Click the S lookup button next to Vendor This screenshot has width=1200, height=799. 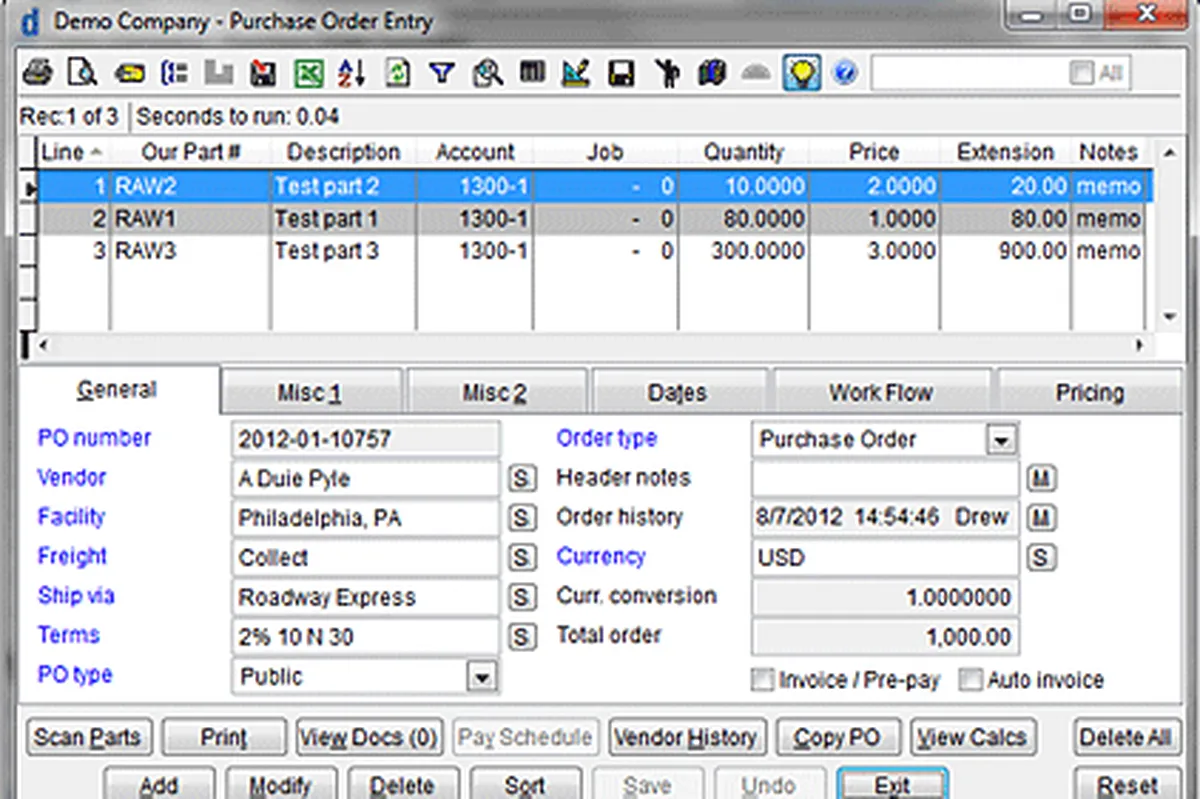(x=520, y=479)
